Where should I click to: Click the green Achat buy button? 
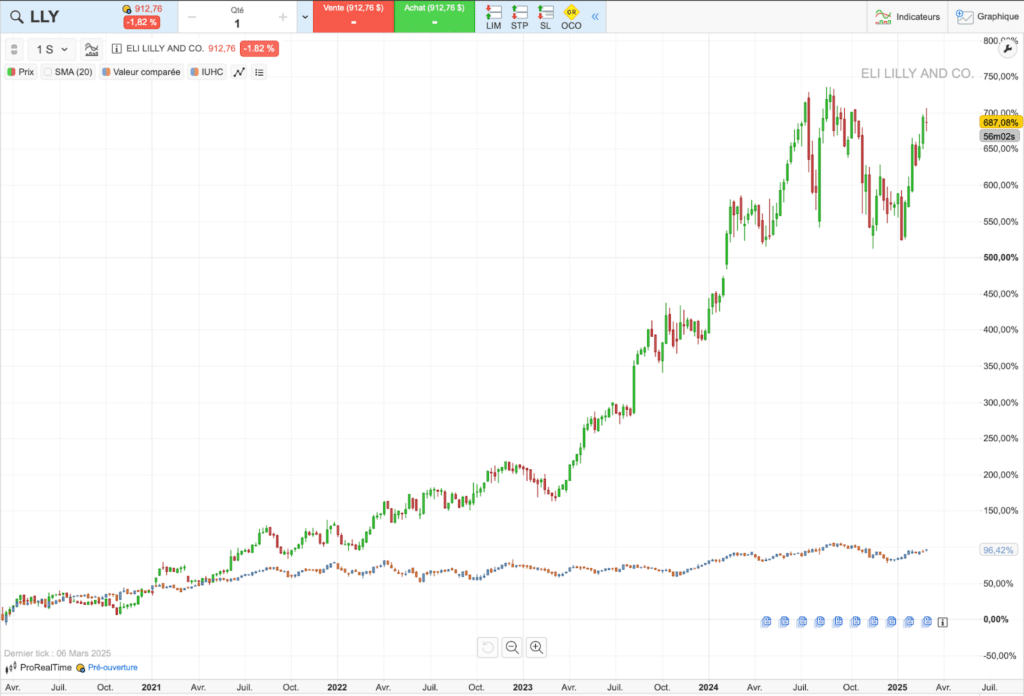[434, 16]
